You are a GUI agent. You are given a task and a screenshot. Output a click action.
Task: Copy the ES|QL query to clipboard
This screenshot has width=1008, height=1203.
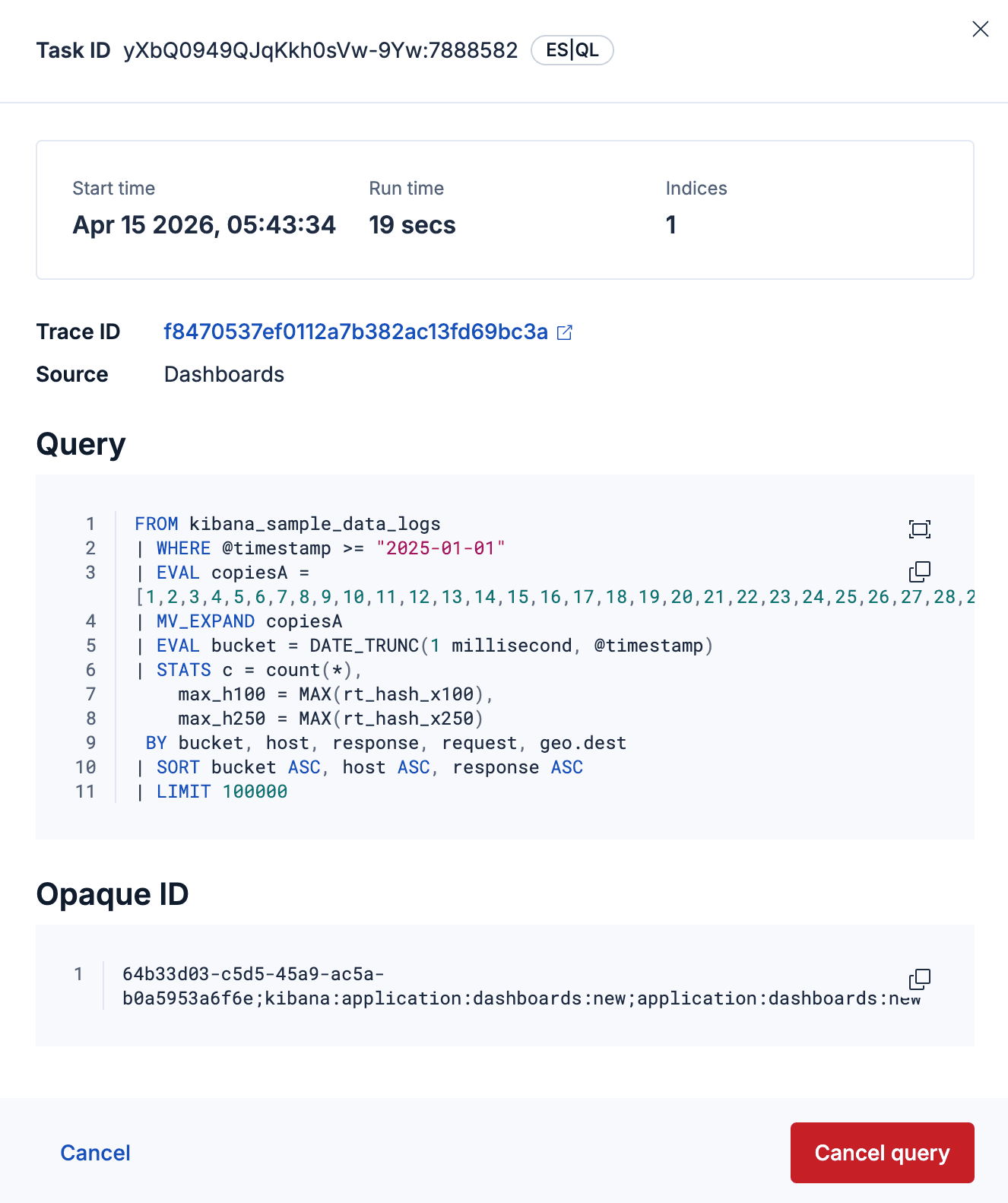[x=920, y=572]
